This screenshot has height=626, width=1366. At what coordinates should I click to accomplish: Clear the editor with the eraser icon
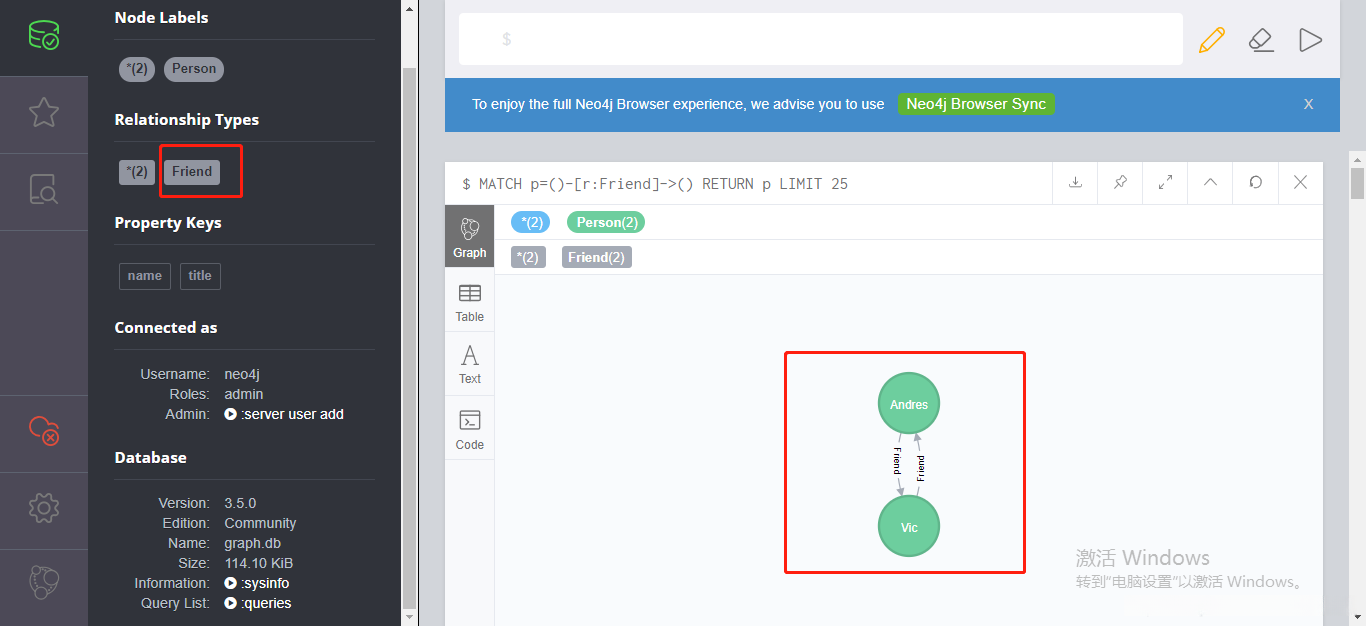[1261, 40]
